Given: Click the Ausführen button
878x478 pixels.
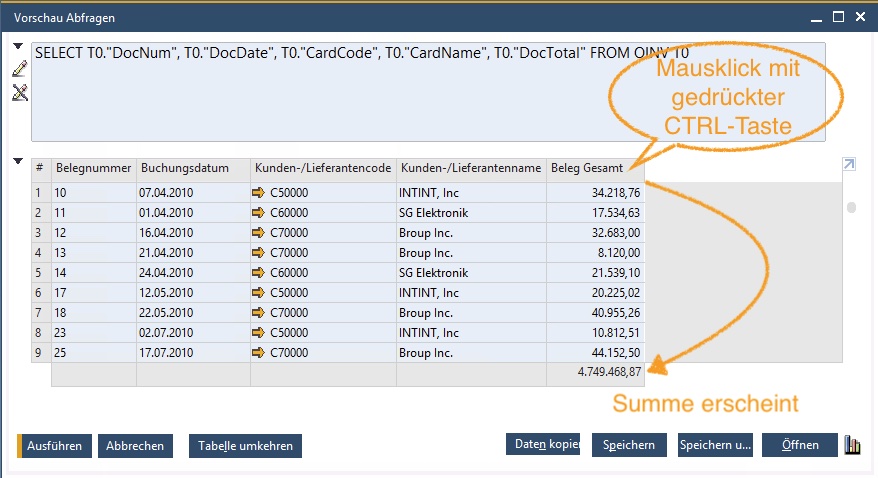Looking at the screenshot, I should coord(54,446).
